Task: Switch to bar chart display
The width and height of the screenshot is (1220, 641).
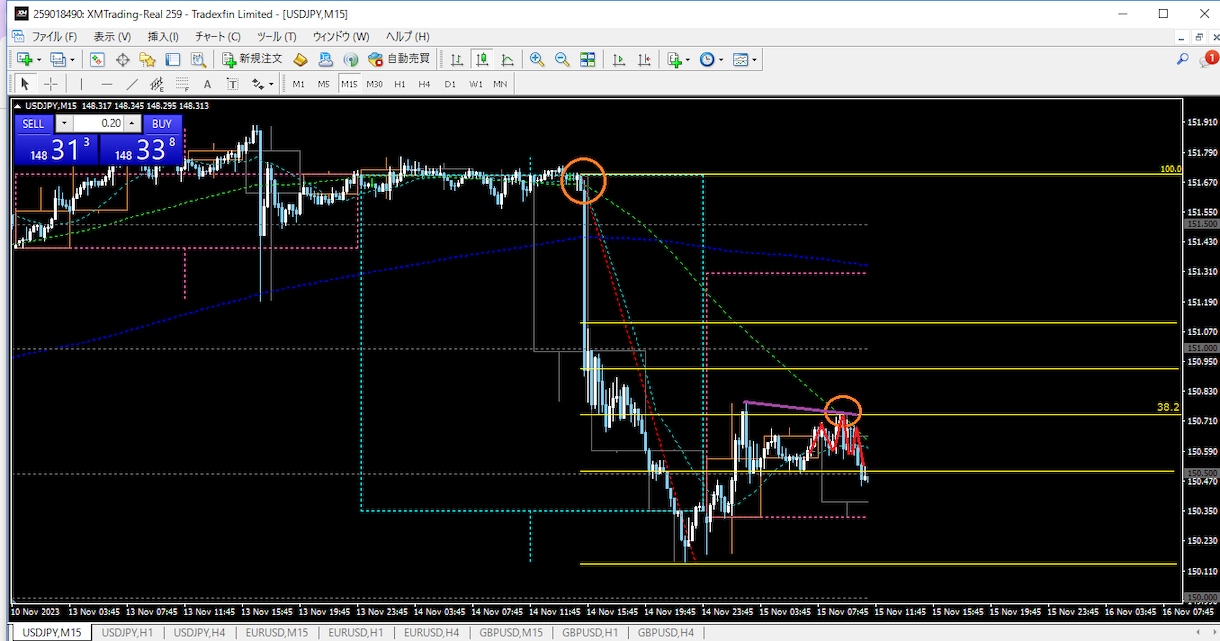Action: 457,60
